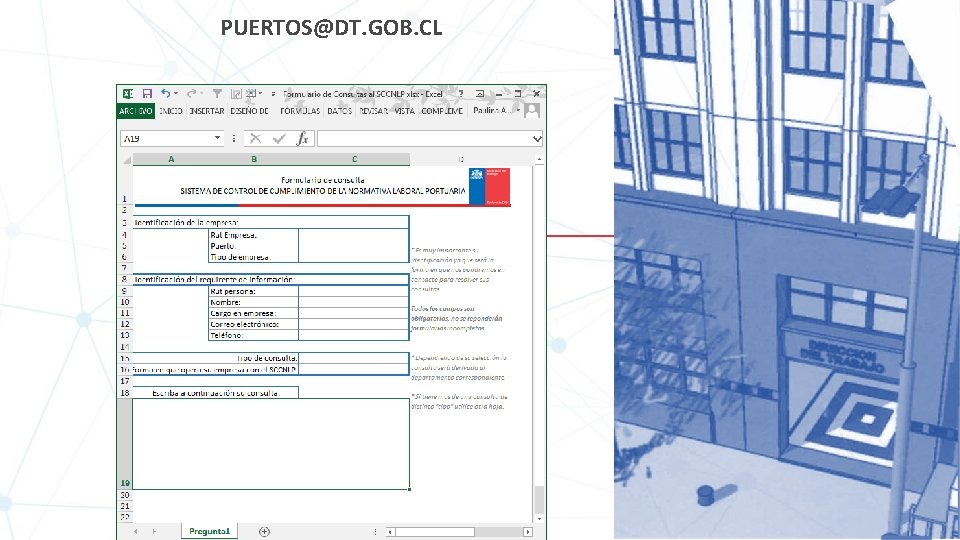Expand the formula bar chevron
This screenshot has height=540, width=960.
click(537, 139)
